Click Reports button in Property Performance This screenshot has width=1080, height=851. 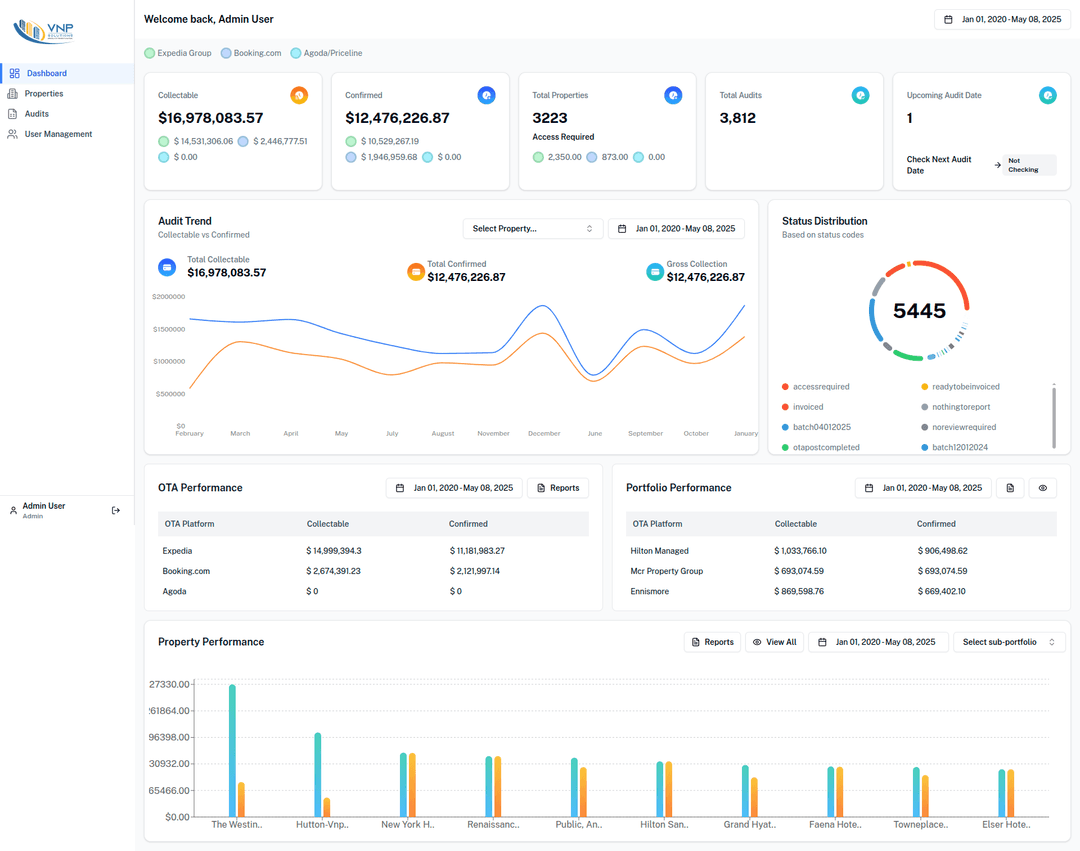coord(713,642)
